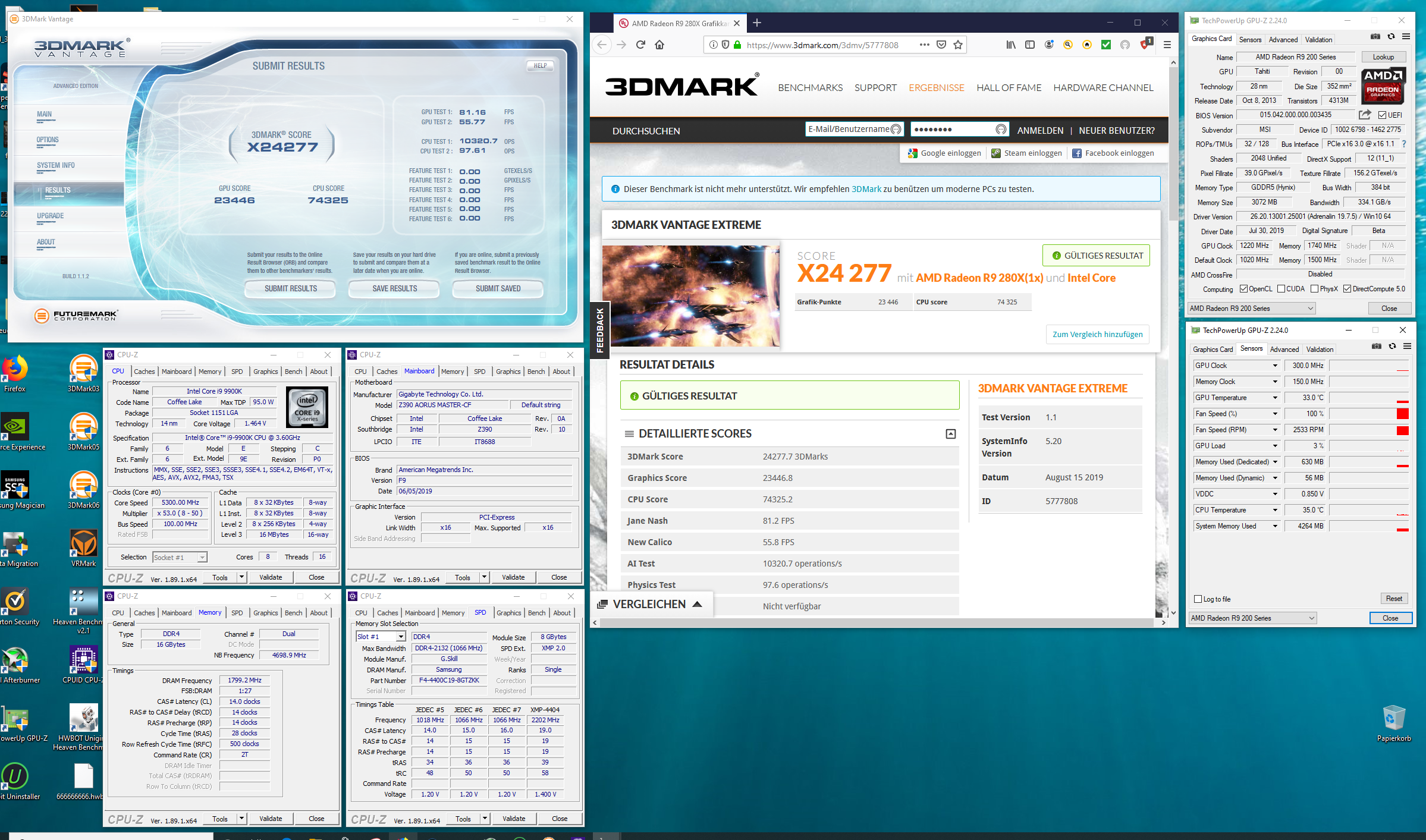Viewport: 1426px width, 840px height.
Task: Expand VERGLEICHEN panel arrow
Action: click(x=698, y=604)
